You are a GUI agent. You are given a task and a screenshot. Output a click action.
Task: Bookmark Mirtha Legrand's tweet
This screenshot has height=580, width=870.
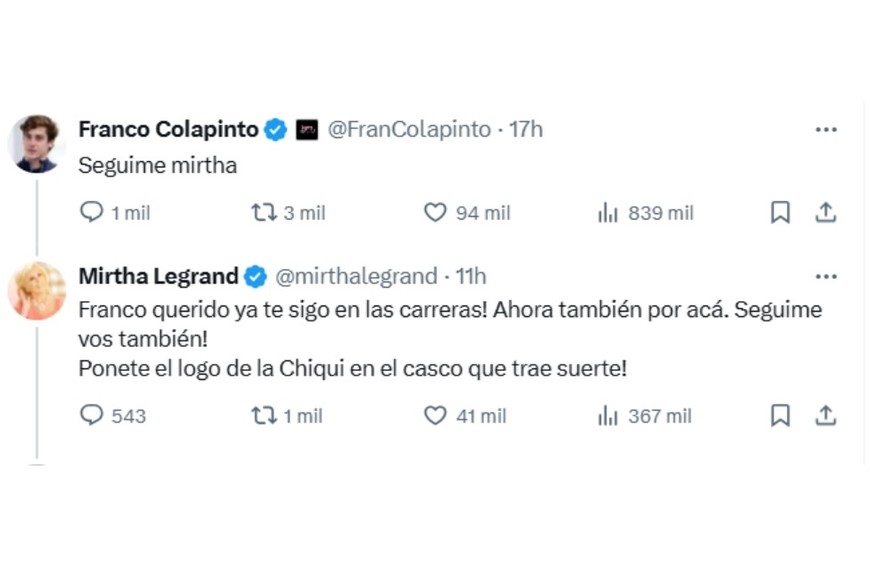point(780,415)
